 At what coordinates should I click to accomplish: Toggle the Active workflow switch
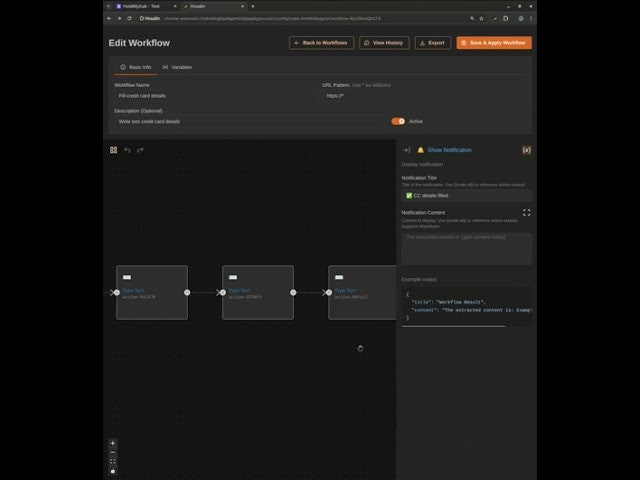[398, 121]
